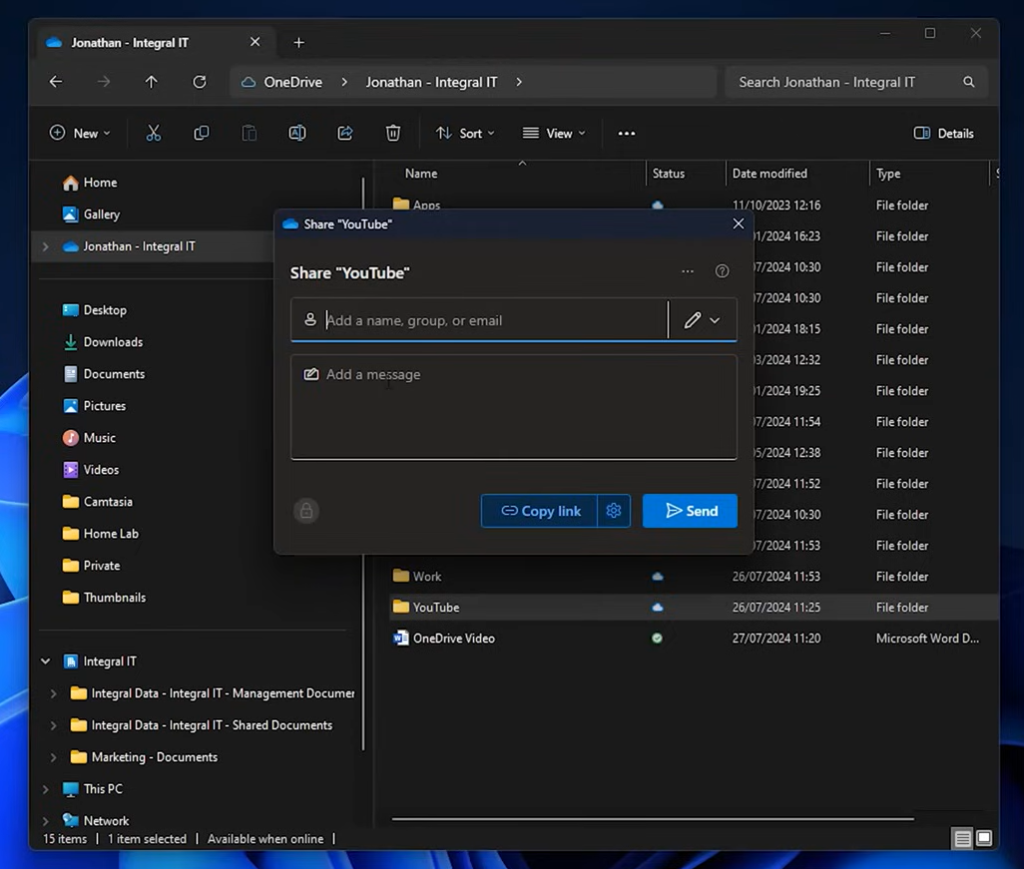Expand the Jonathan - Integral IT tree node

pyautogui.click(x=45, y=247)
